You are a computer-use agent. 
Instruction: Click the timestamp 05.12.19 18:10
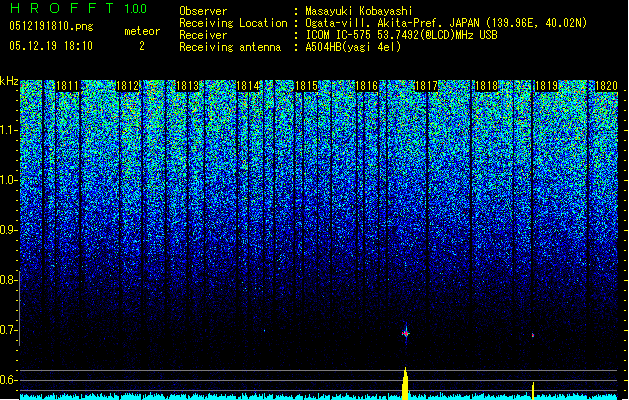[51, 46]
